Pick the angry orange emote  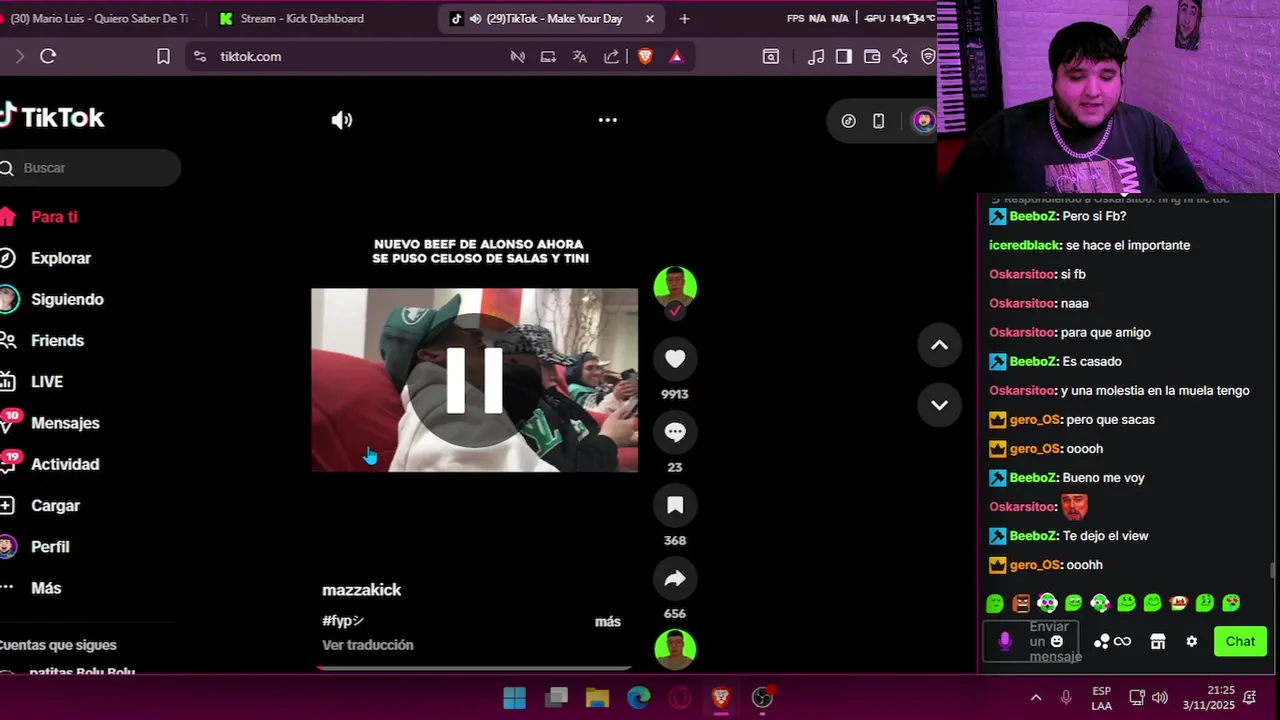(1020, 603)
